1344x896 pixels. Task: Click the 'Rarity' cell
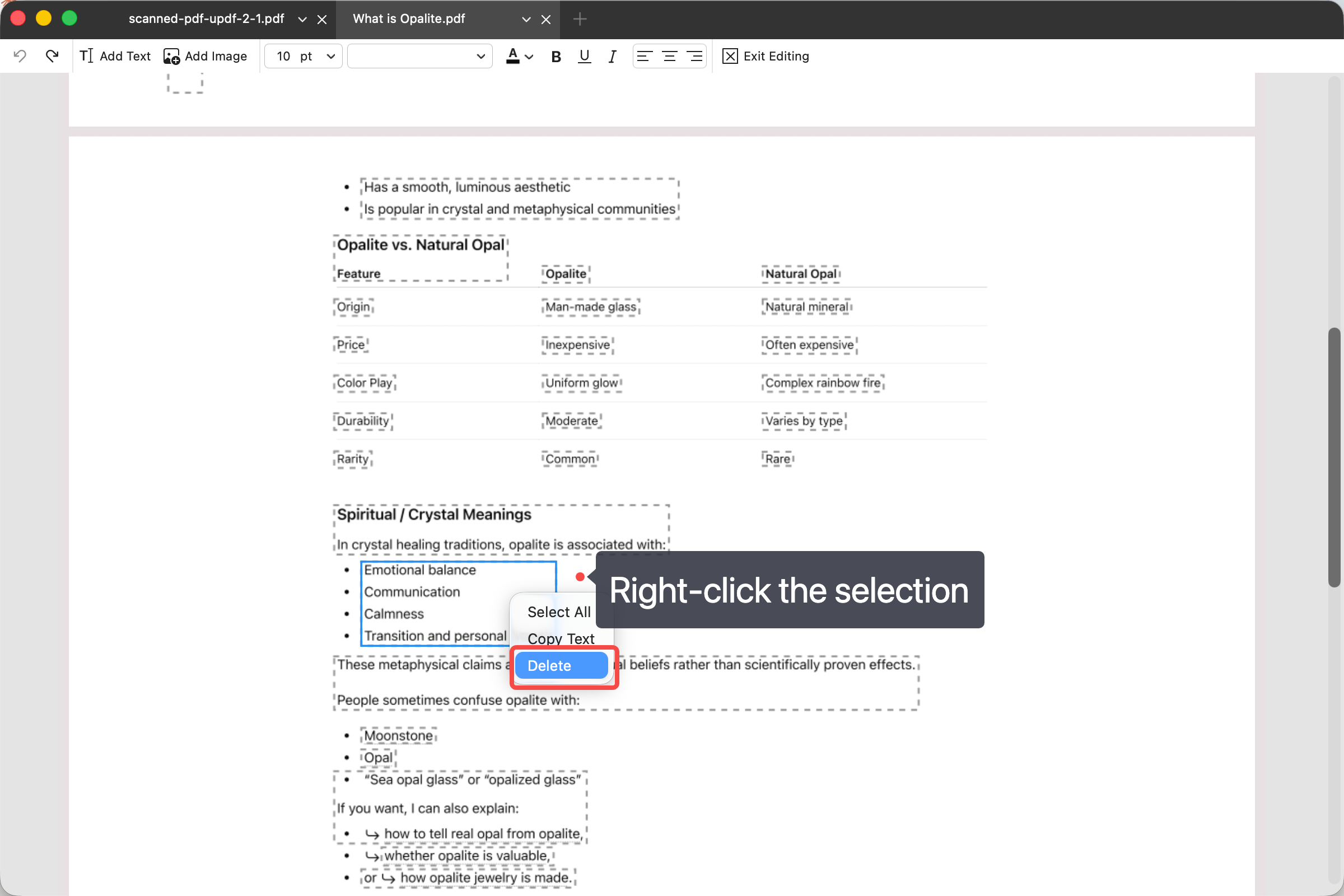tap(353, 459)
